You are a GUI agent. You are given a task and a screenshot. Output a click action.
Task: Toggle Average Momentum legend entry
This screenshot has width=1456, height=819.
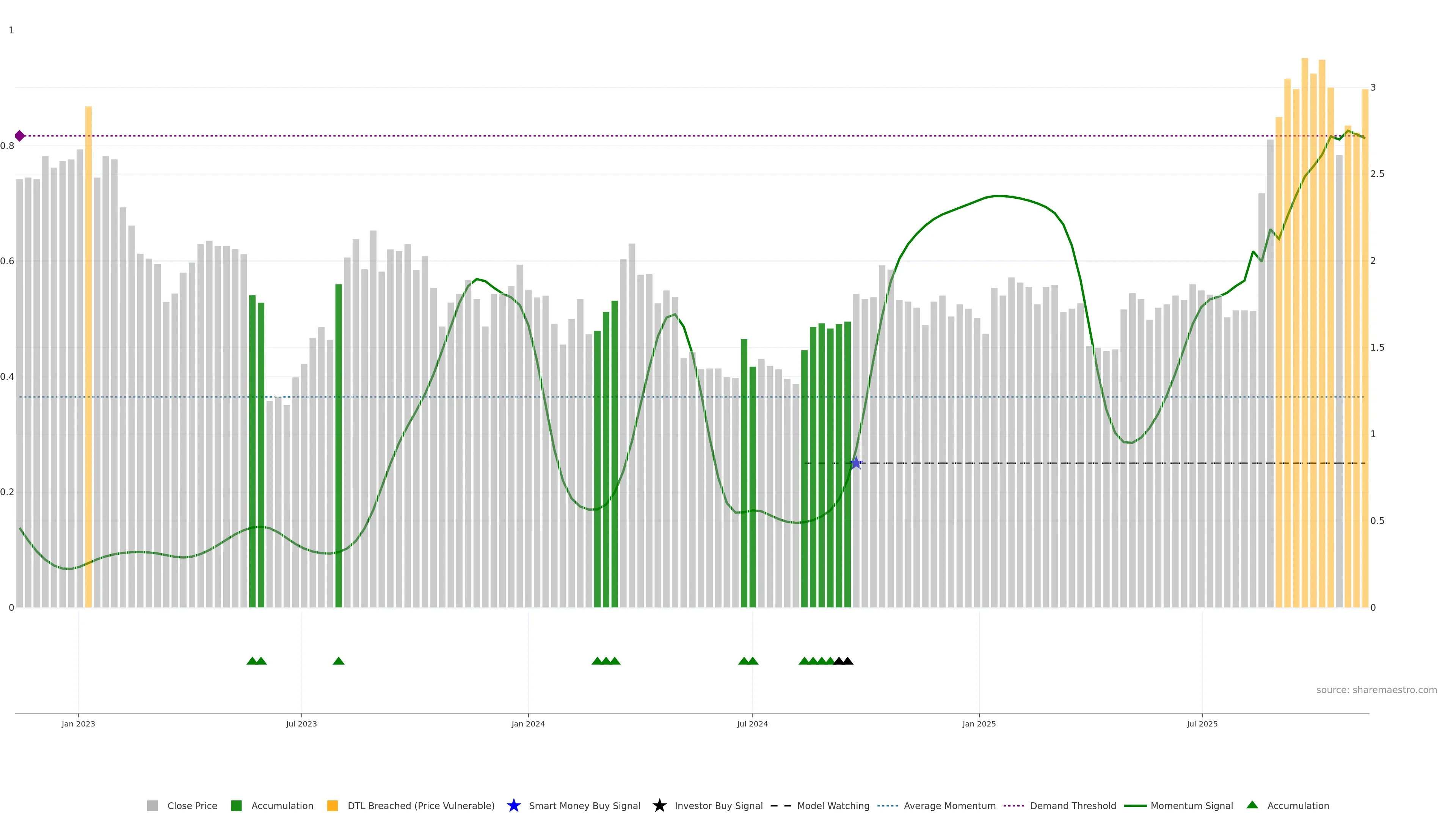[949, 806]
